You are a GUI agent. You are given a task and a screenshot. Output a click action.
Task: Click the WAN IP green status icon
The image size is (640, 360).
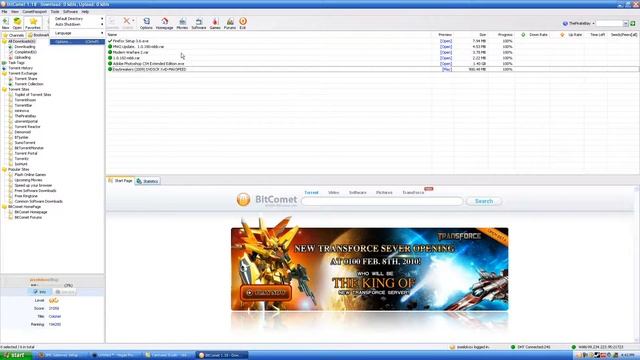pos(573,347)
